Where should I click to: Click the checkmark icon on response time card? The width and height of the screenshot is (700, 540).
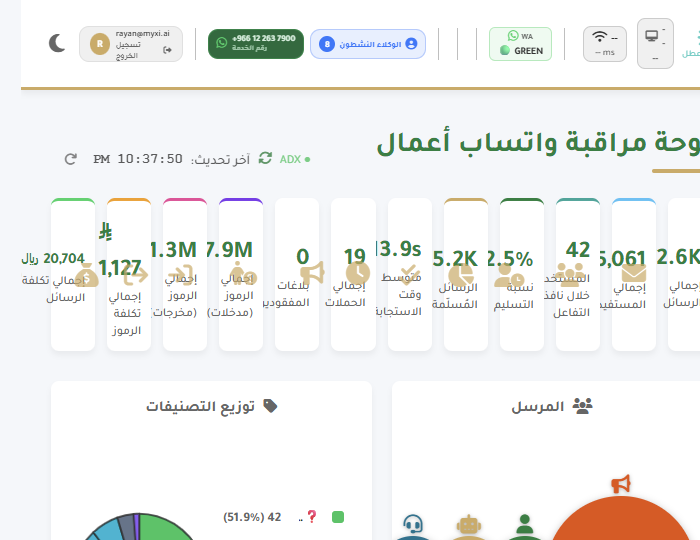tap(410, 274)
